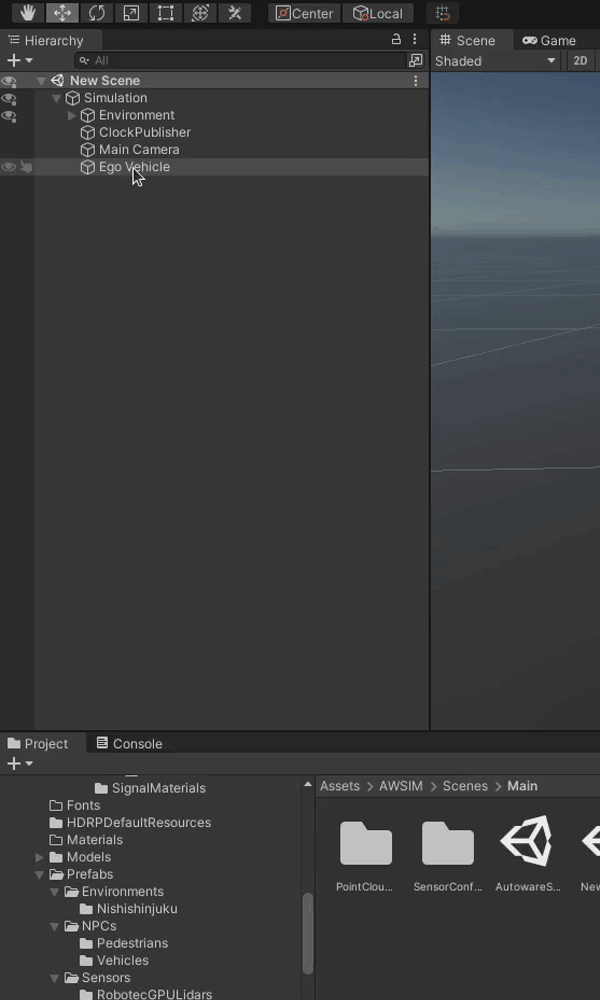Open Hierarchy create plus dropdown
600x1000 pixels.
pos(19,61)
